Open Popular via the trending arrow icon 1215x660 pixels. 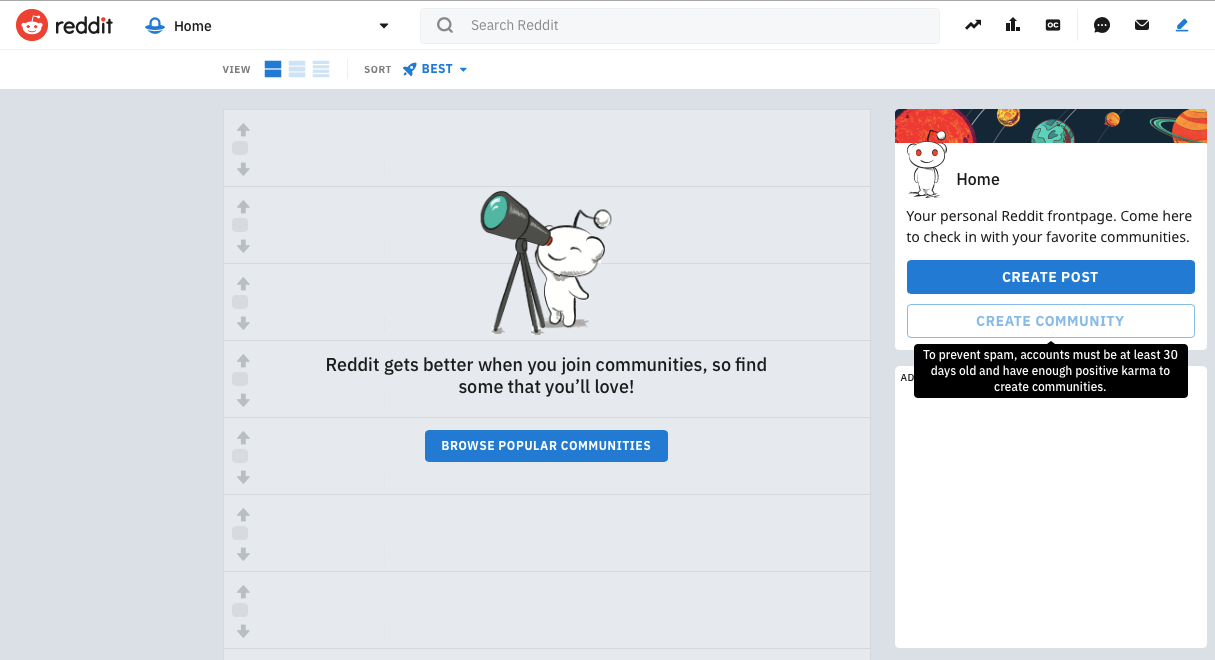click(x=973, y=26)
